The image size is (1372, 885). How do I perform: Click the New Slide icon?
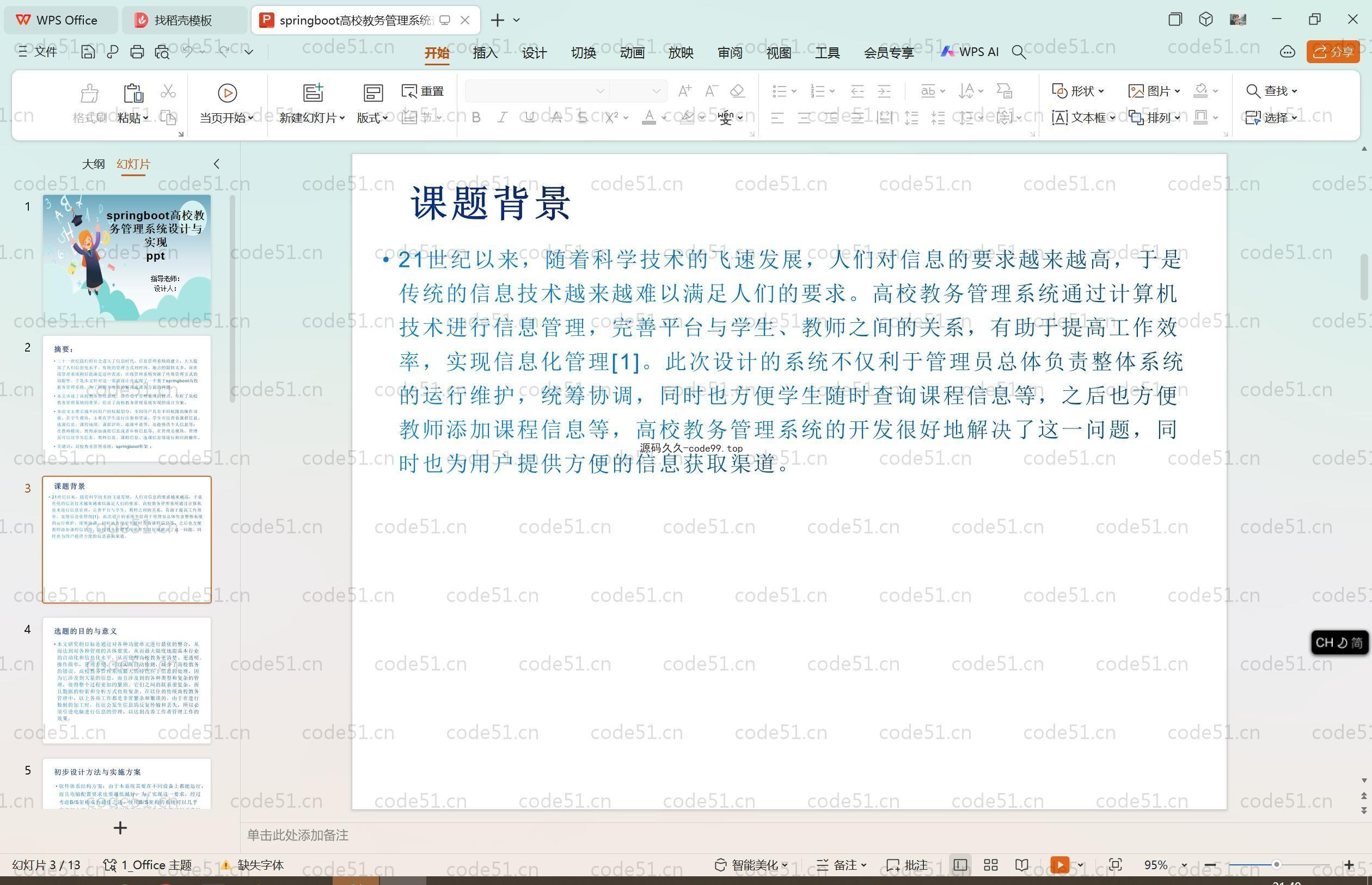pyautogui.click(x=313, y=93)
